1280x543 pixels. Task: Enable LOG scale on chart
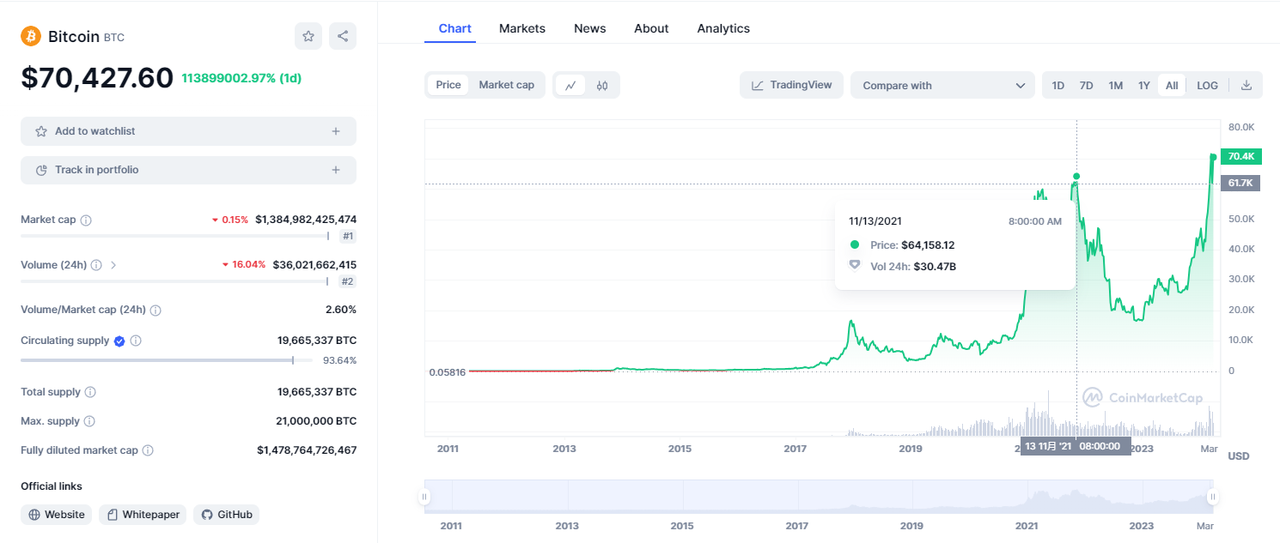(x=1207, y=85)
